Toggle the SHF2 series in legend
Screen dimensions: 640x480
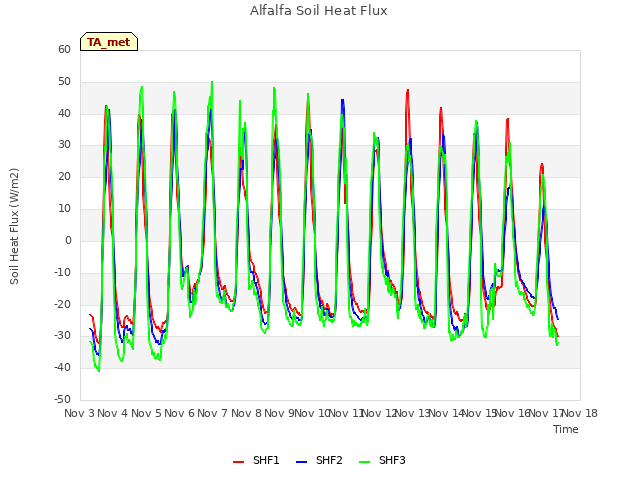(x=319, y=460)
